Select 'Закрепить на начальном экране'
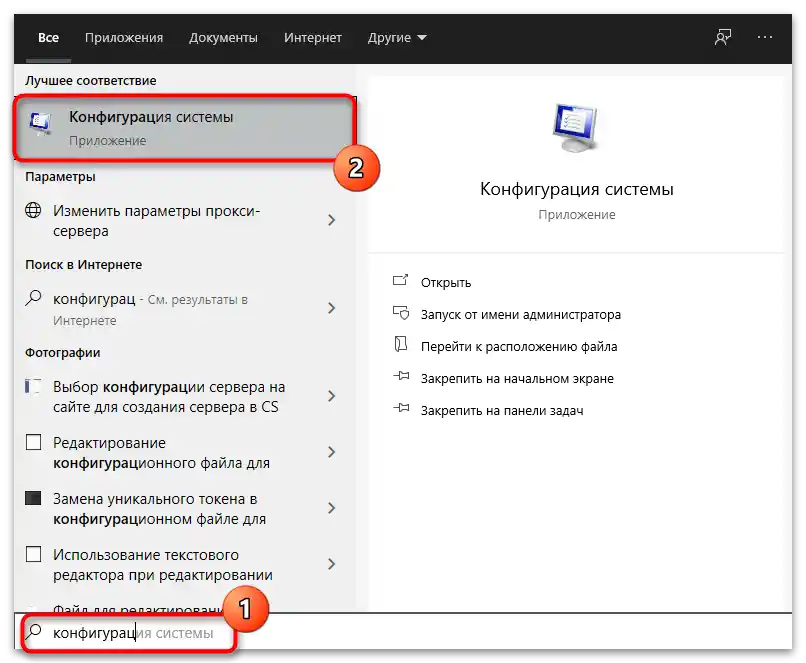The width and height of the screenshot is (806, 663). (x=517, y=378)
